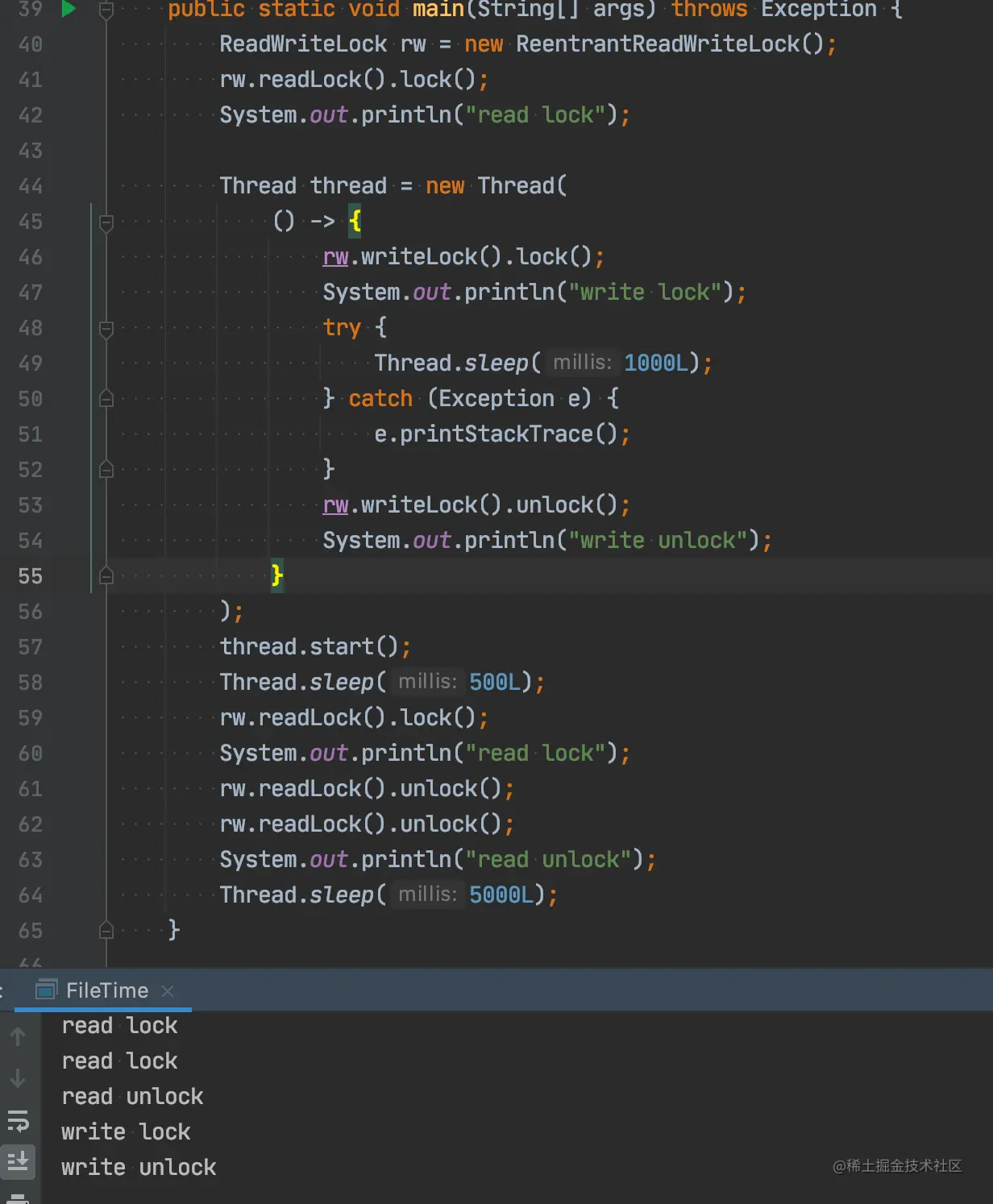Click line number 59 in gutter
Viewport: 993px width, 1204px height.
point(31,718)
